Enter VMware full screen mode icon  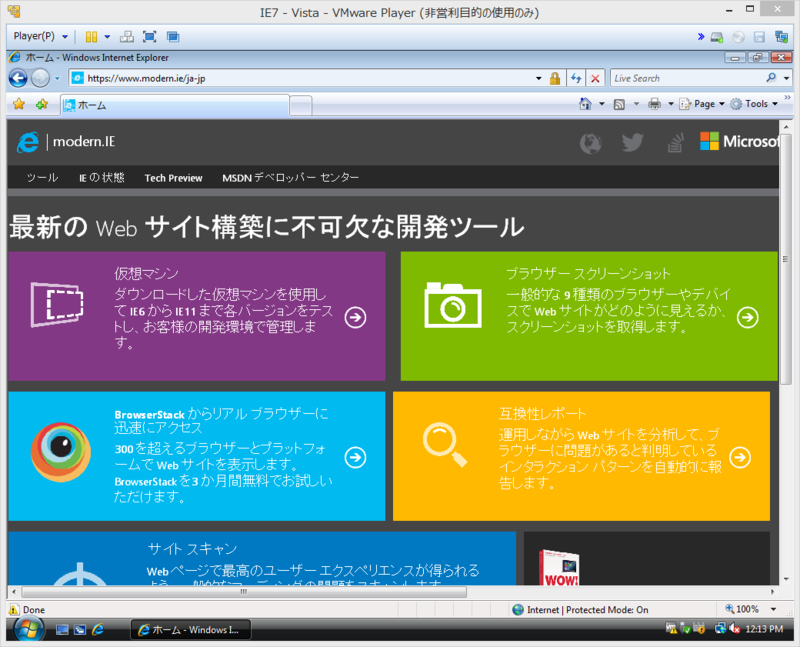[149, 37]
